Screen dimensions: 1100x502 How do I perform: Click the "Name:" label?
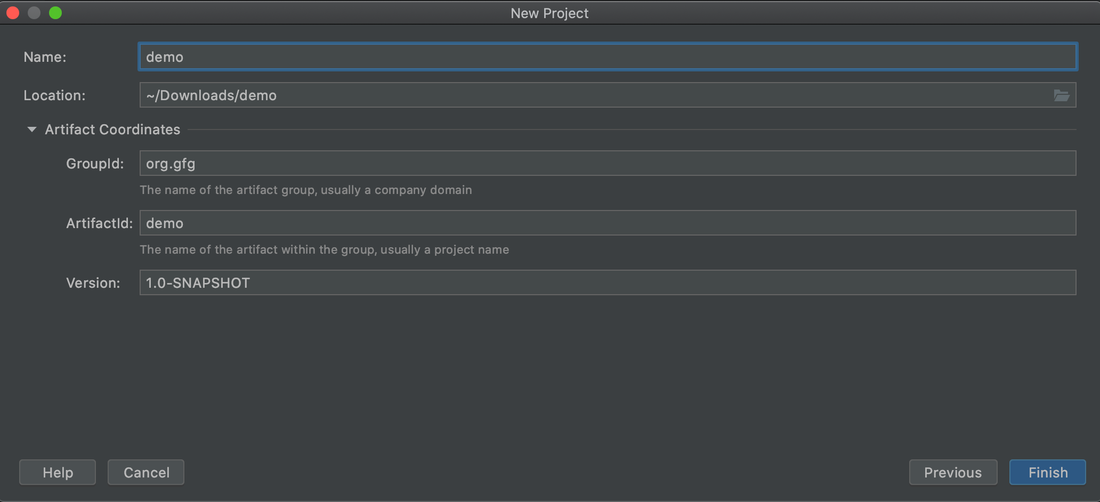(45, 57)
